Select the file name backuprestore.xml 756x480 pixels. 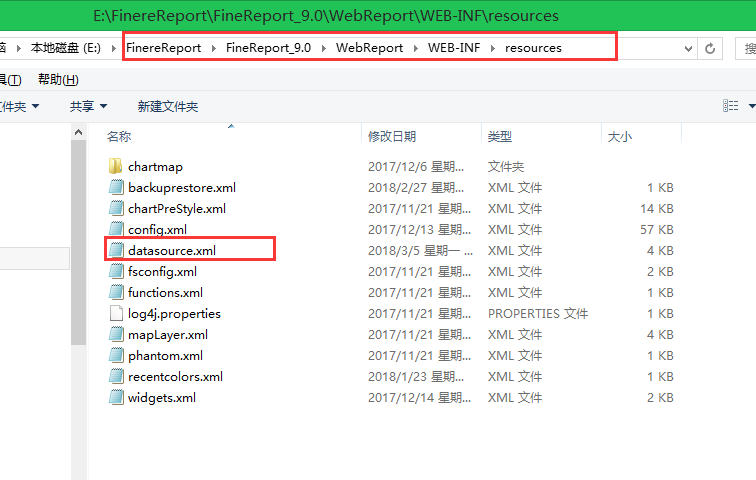tap(182, 187)
